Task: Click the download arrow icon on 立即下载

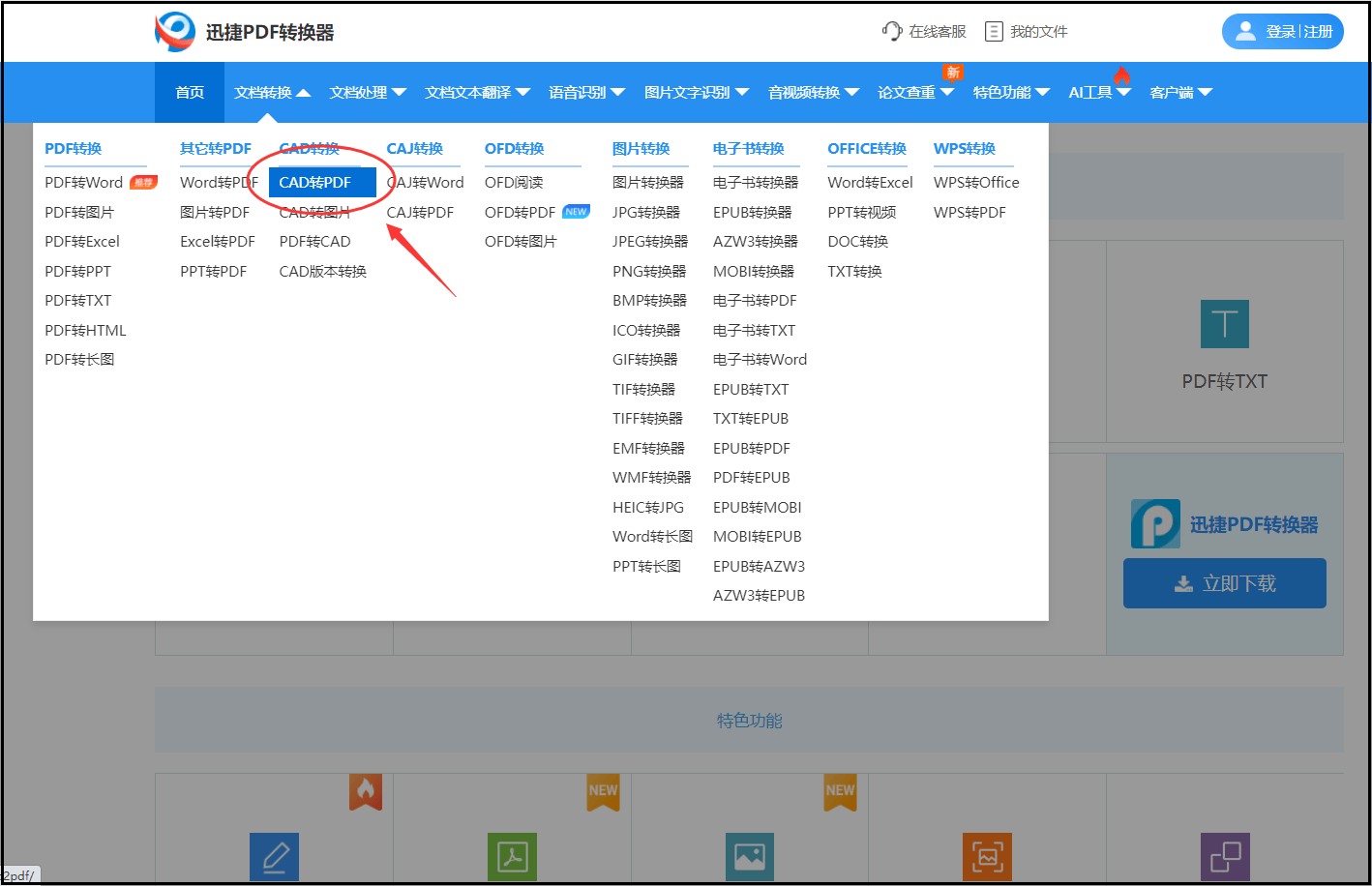Action: click(1183, 583)
